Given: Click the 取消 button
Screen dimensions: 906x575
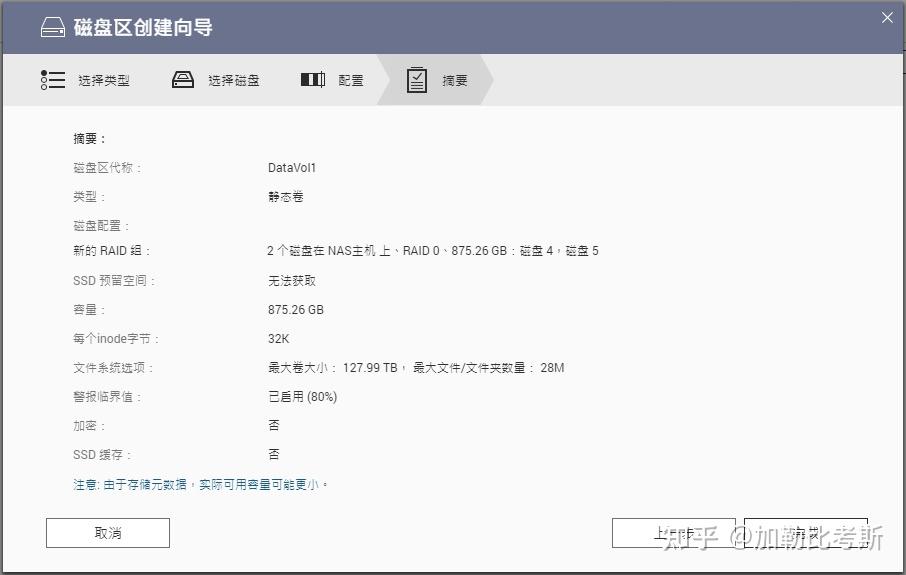Looking at the screenshot, I should click(108, 533).
